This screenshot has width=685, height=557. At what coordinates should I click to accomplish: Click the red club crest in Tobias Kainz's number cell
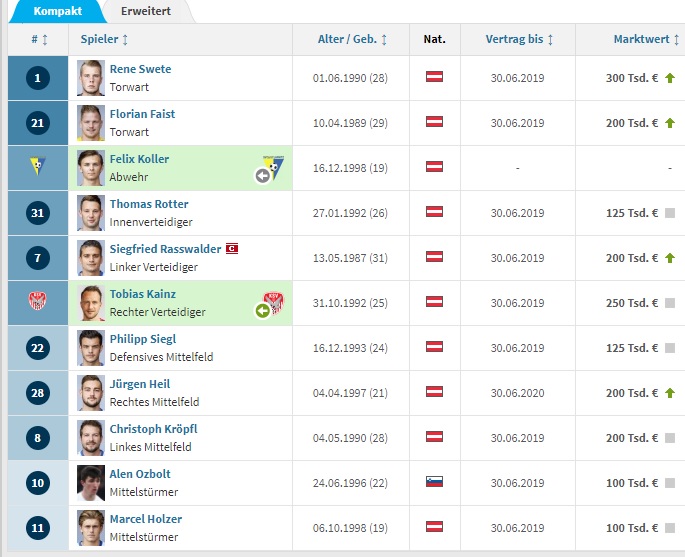click(x=38, y=301)
